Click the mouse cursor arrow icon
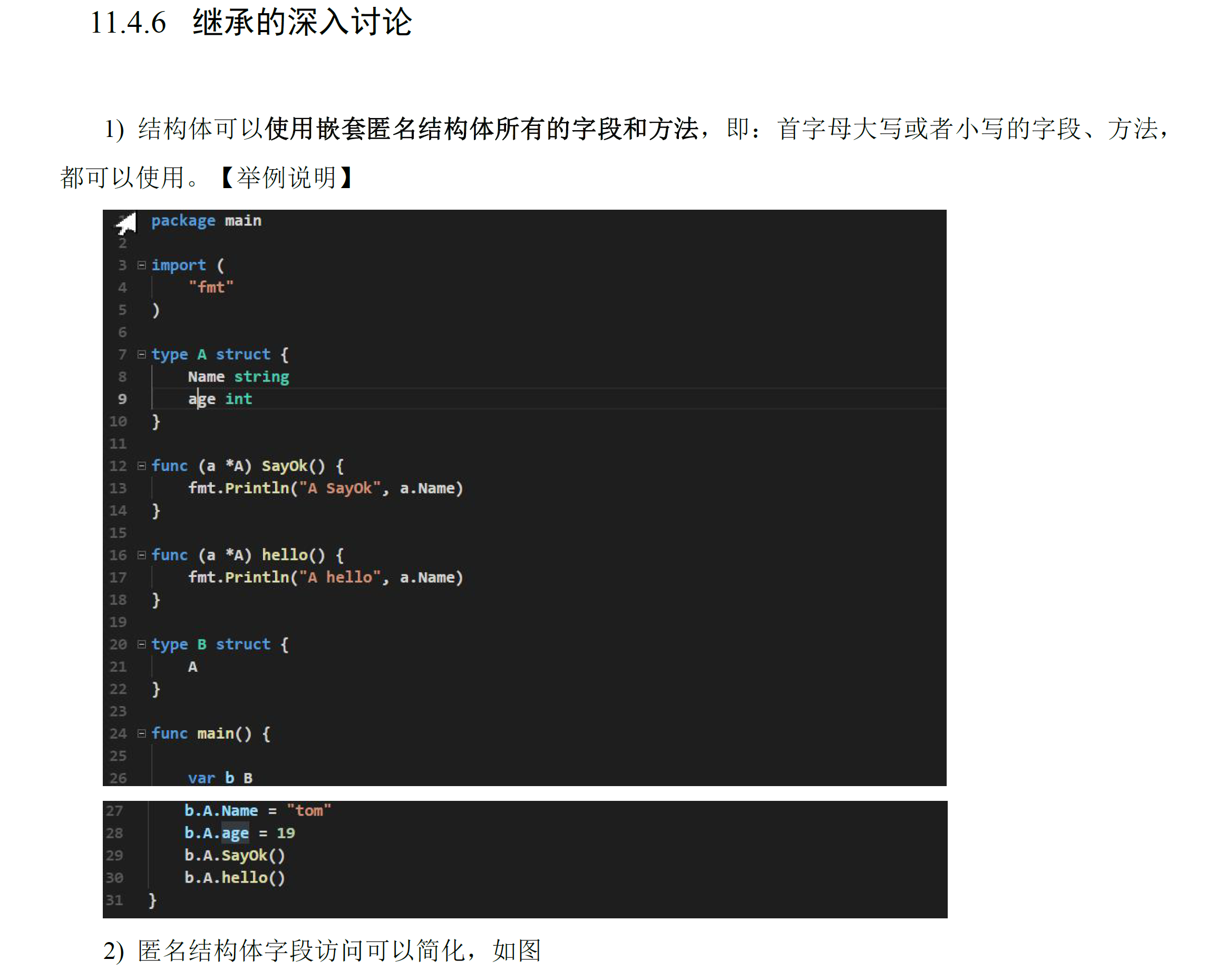This screenshot has height=980, width=1206. point(125,223)
